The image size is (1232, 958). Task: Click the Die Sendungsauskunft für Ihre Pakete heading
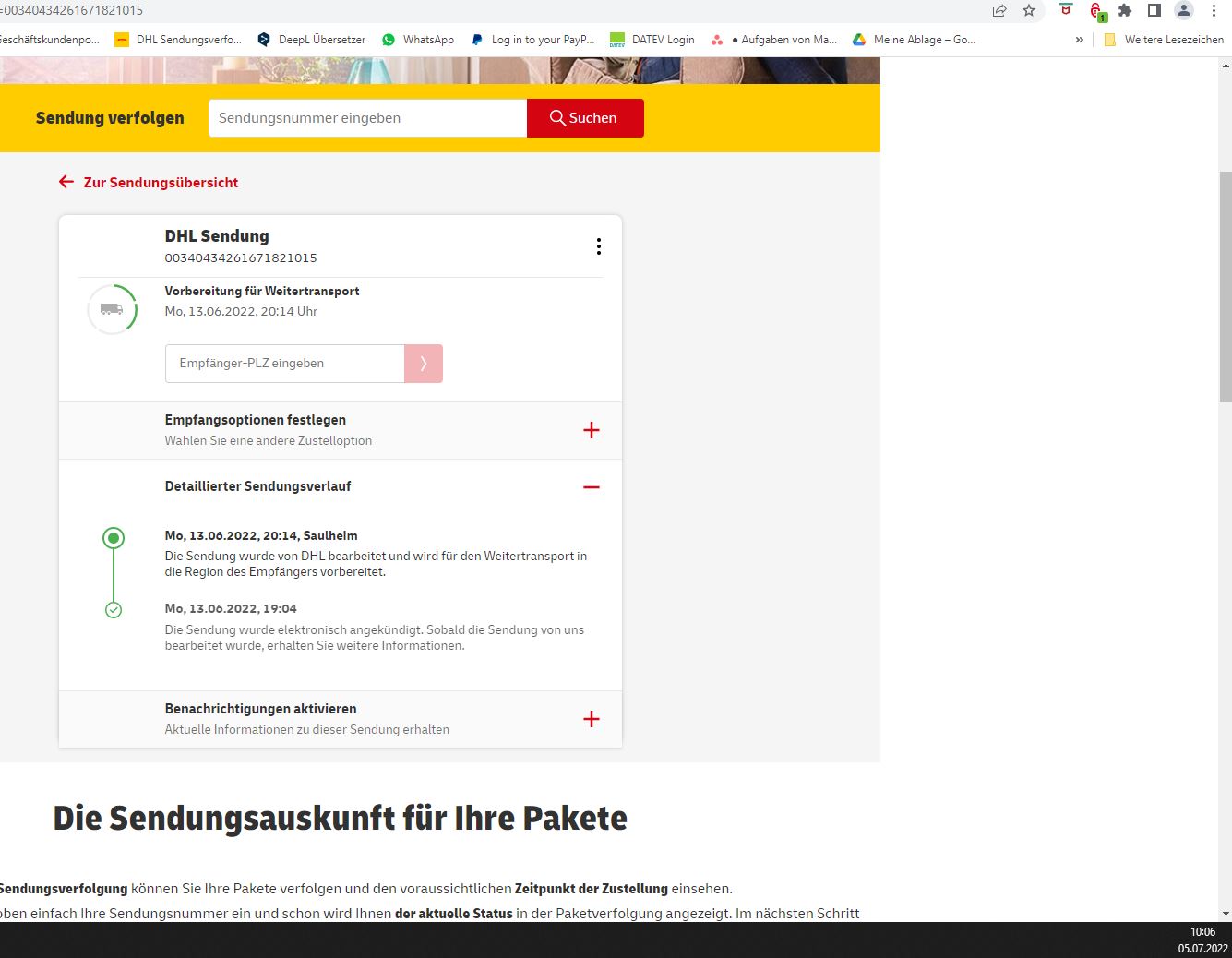(x=340, y=819)
